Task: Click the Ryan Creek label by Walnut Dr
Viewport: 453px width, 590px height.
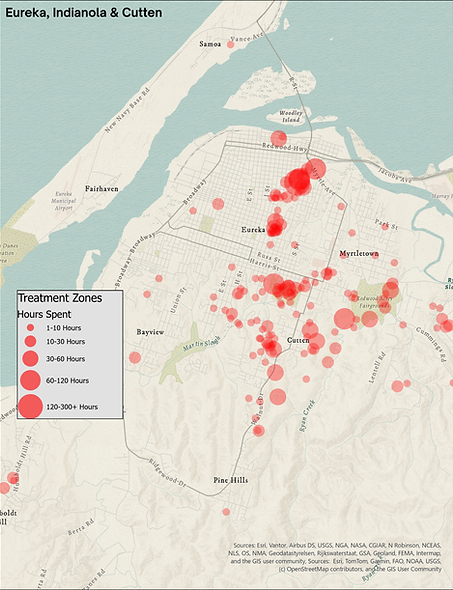Action: pyautogui.click(x=307, y=416)
